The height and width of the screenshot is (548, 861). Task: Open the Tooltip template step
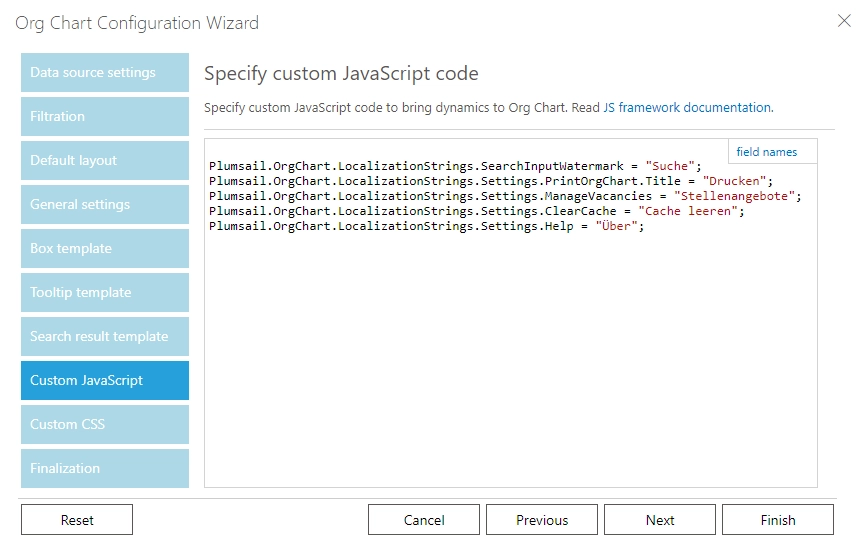pyautogui.click(x=105, y=292)
